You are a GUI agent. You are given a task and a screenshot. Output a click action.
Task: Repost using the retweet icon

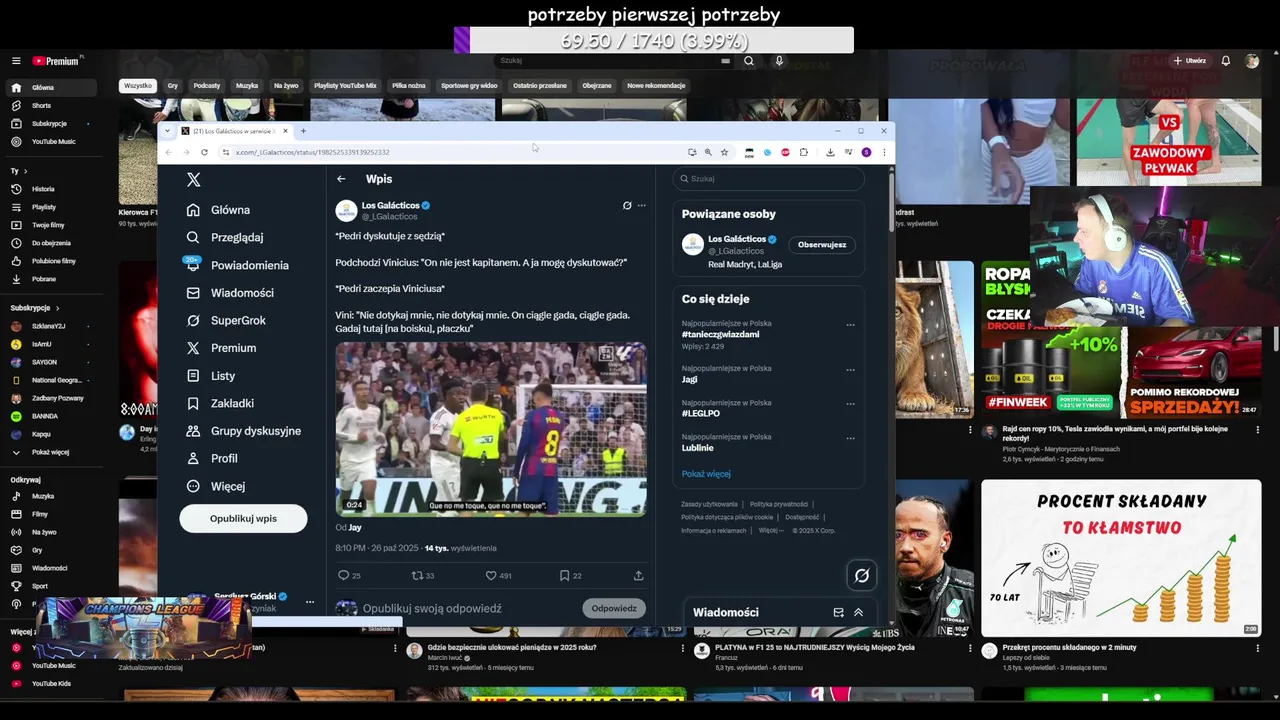click(x=418, y=575)
